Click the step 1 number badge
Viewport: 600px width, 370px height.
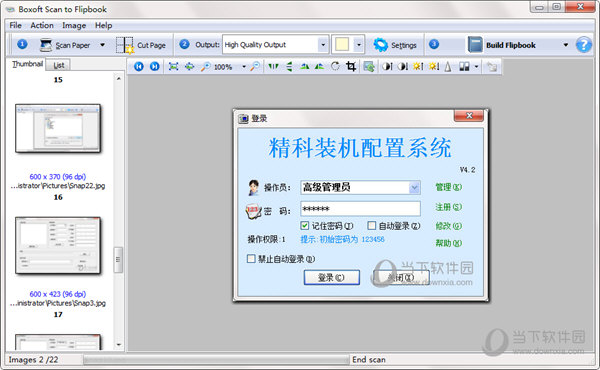[x=22, y=44]
